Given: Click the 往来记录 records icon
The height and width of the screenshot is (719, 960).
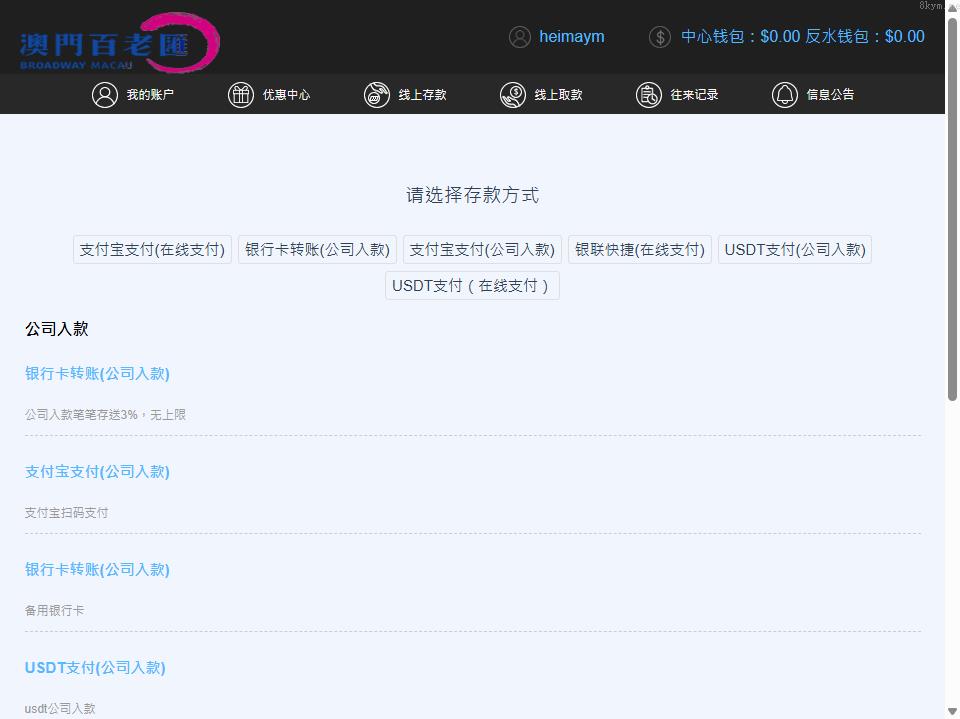Looking at the screenshot, I should coord(649,95).
